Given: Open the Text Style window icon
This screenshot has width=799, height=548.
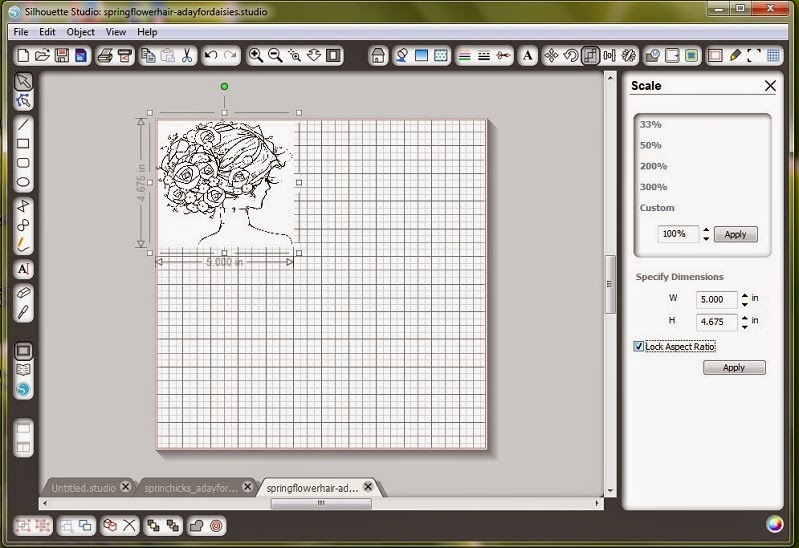Looking at the screenshot, I should click(x=528, y=55).
